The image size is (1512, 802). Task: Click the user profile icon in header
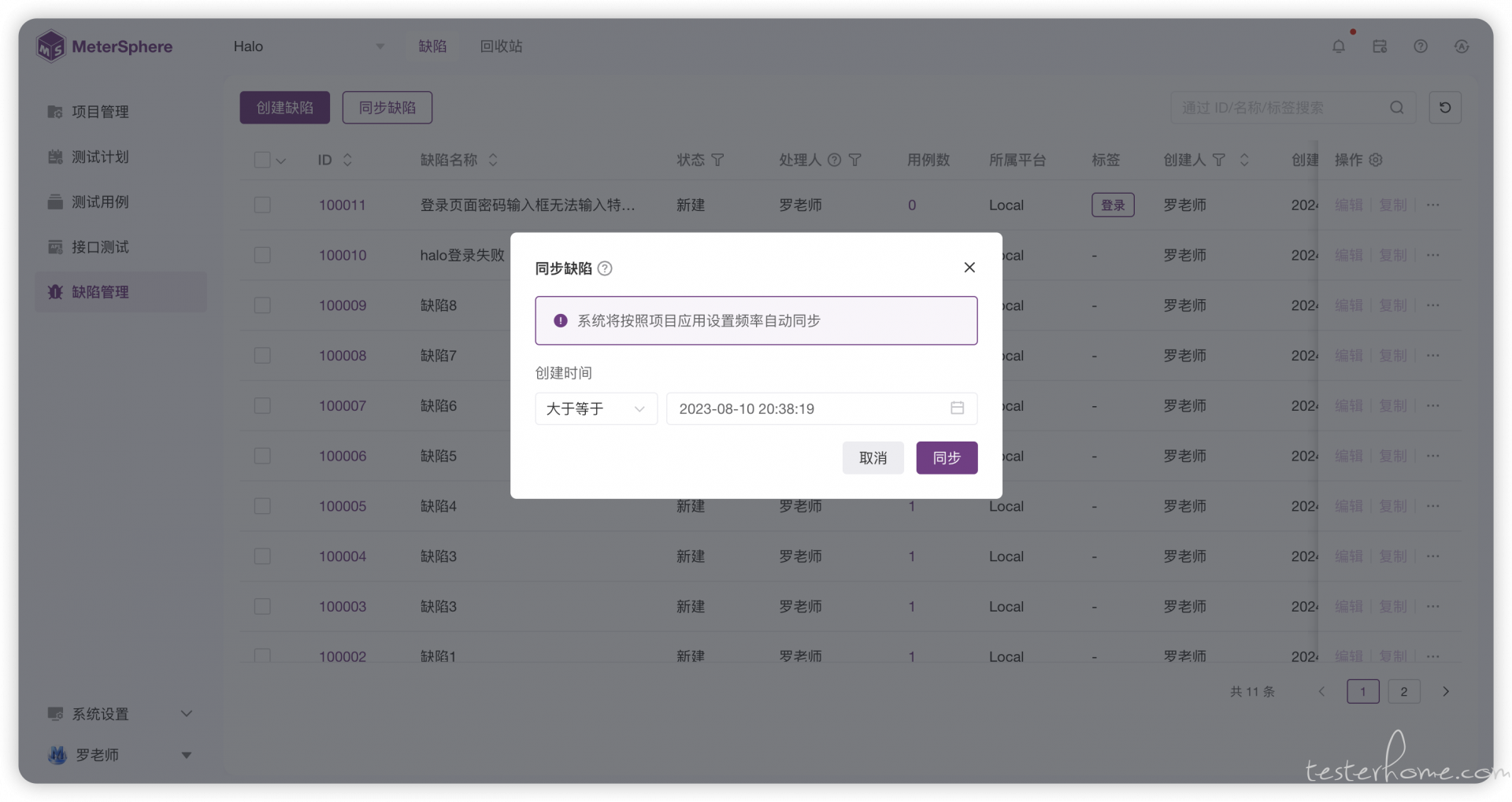point(1462,46)
